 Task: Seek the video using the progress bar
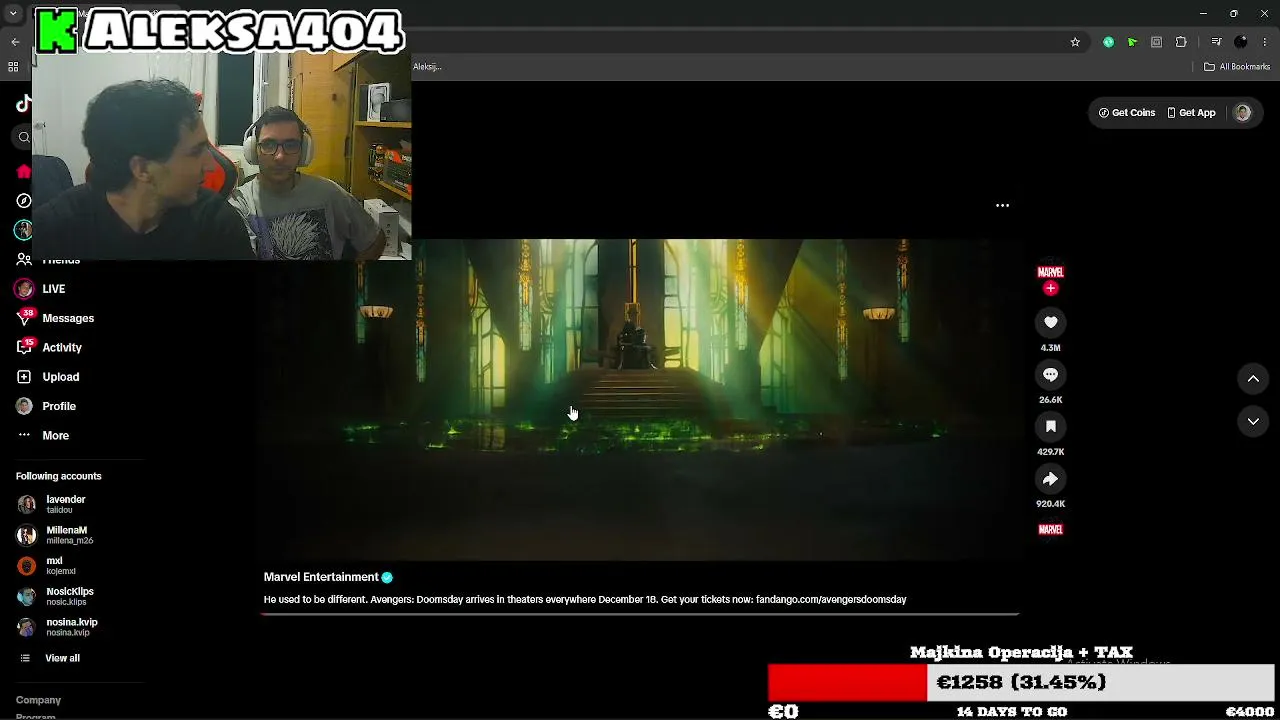coord(640,613)
